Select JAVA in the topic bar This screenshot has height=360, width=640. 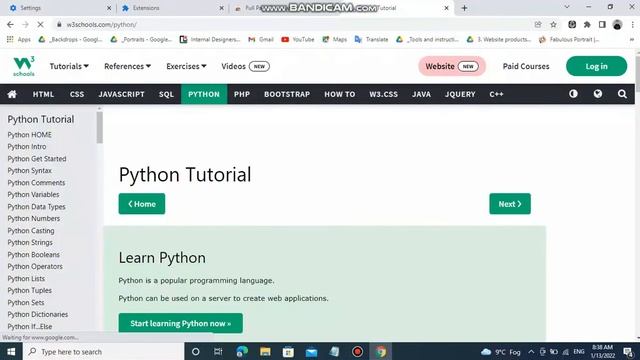(421, 94)
